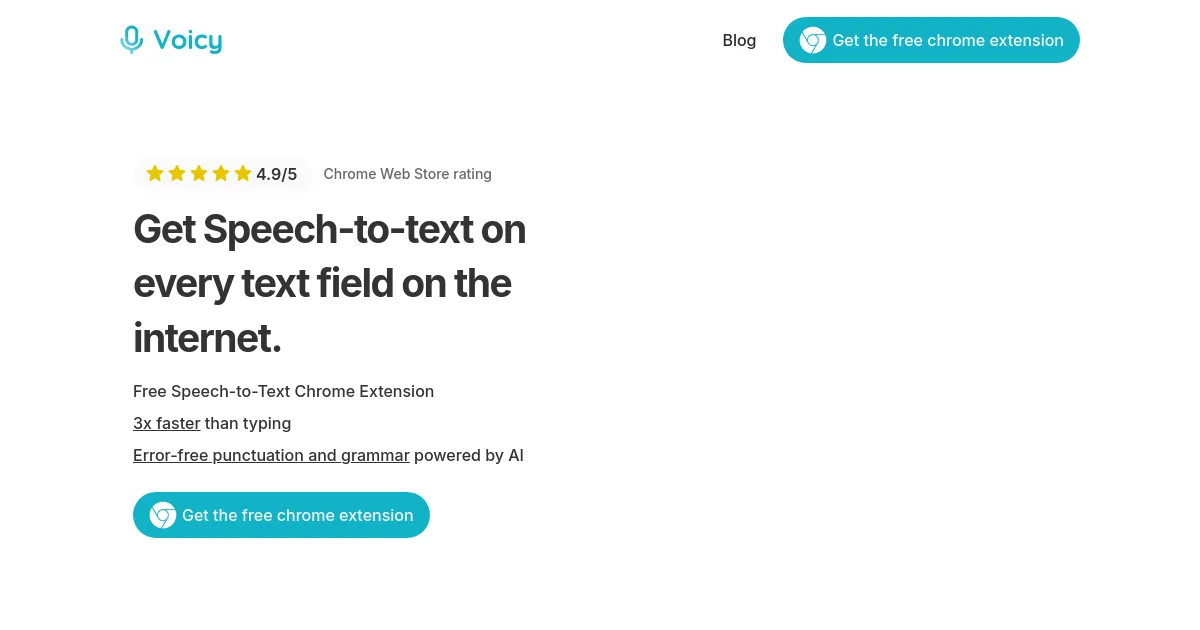
Task: Open the Blog page from navigation
Action: (739, 40)
